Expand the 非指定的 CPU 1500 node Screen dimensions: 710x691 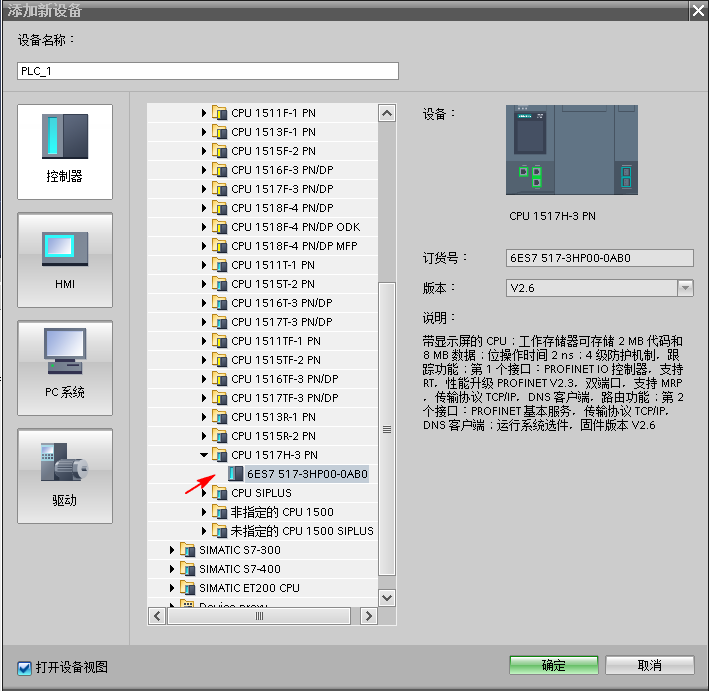(204, 512)
